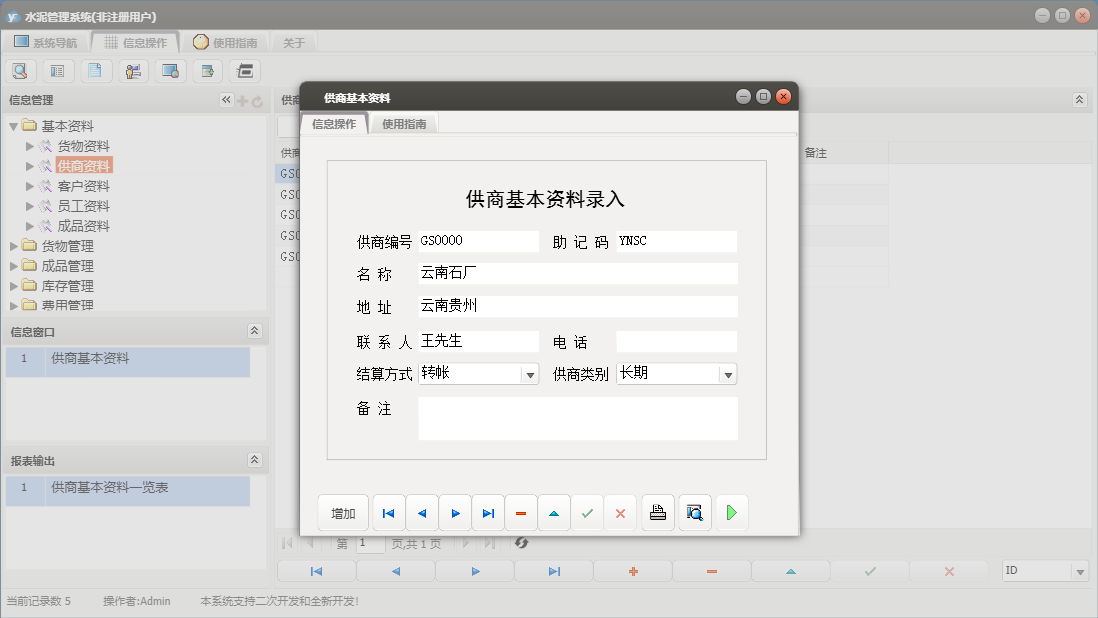This screenshot has height=618, width=1098.
Task: Jump to the last record using the arrow control
Action: pyautogui.click(x=488, y=512)
